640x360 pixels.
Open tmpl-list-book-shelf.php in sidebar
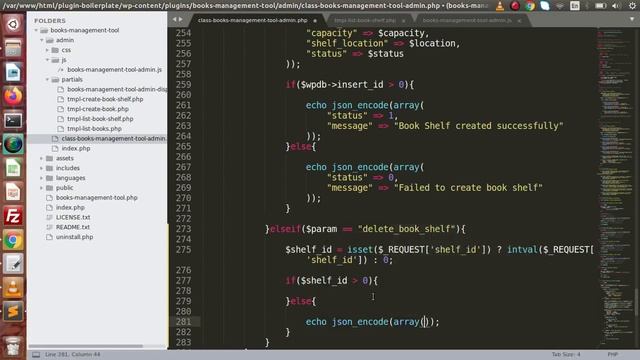point(100,119)
